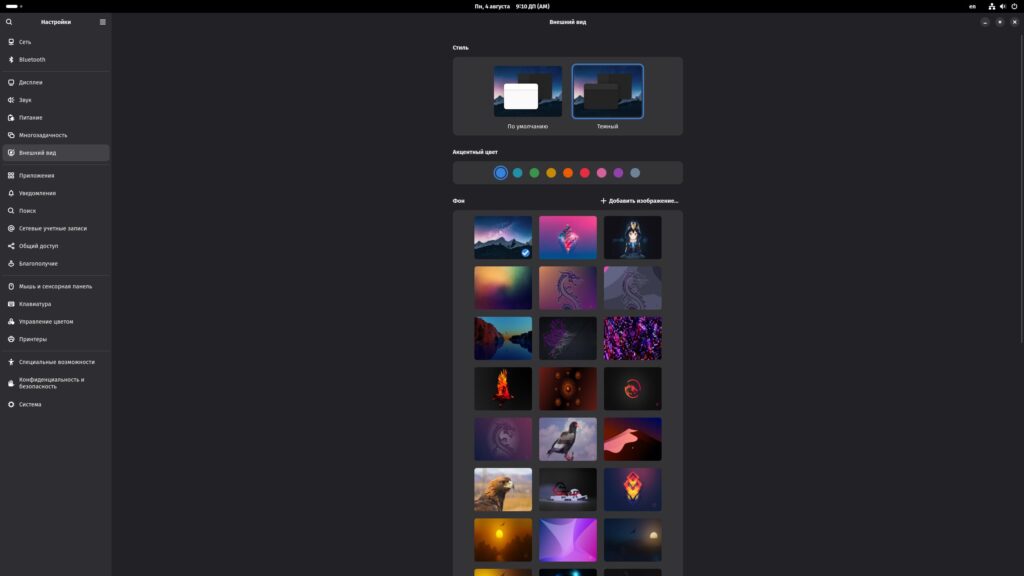Click the Принтеры printer icon
This screenshot has width=1024, height=576.
click(x=11, y=340)
